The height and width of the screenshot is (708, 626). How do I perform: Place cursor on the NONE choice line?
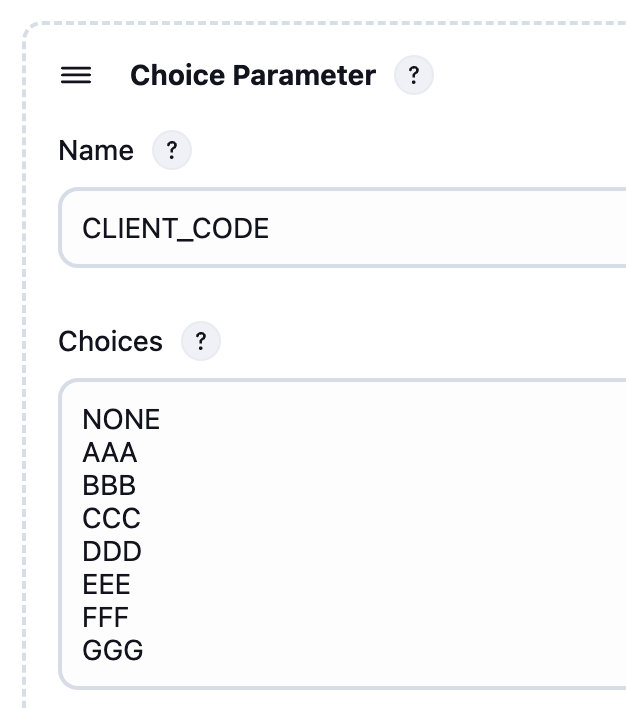click(121, 419)
